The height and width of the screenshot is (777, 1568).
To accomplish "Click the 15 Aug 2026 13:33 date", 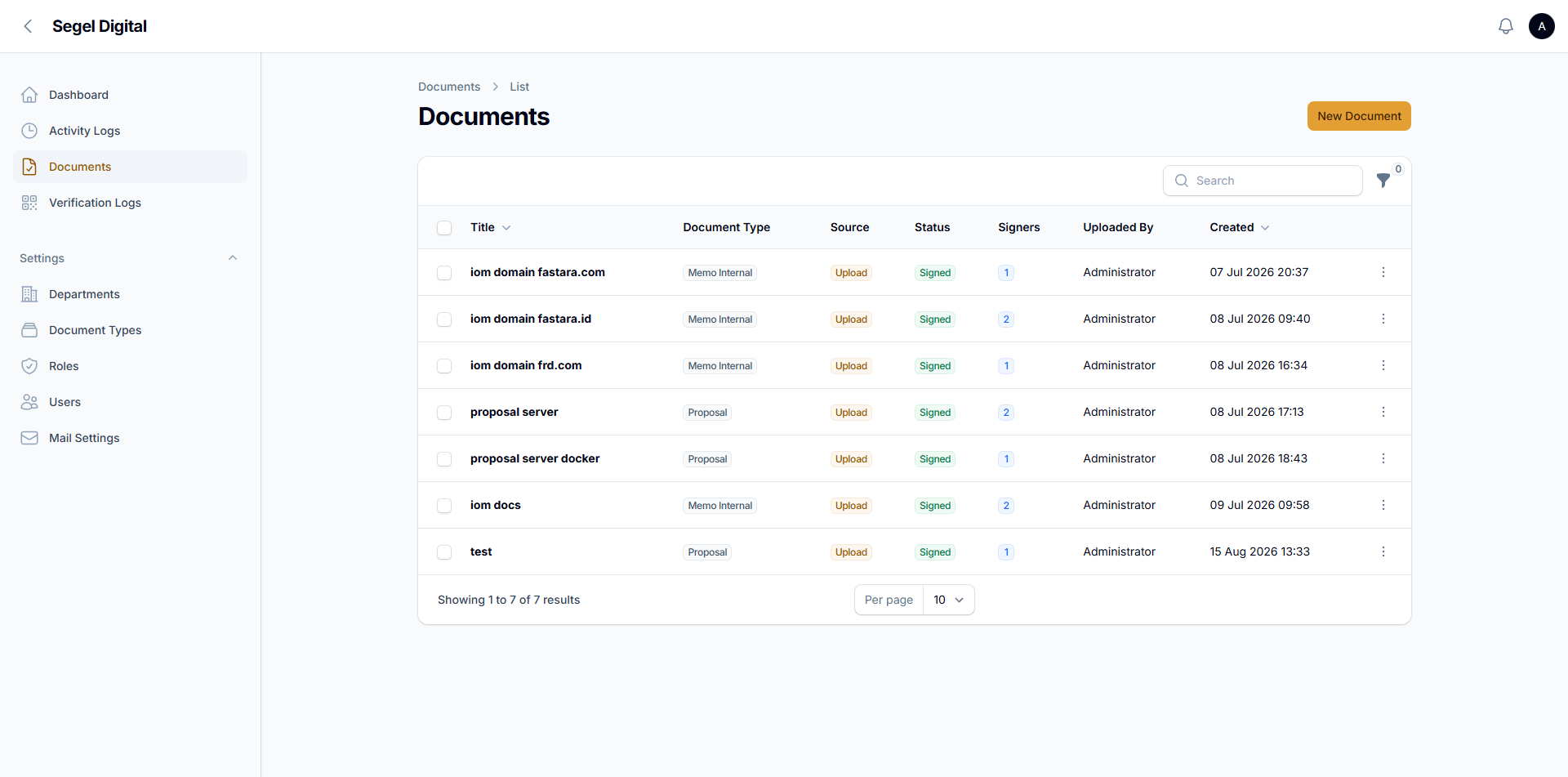I will click(1260, 551).
